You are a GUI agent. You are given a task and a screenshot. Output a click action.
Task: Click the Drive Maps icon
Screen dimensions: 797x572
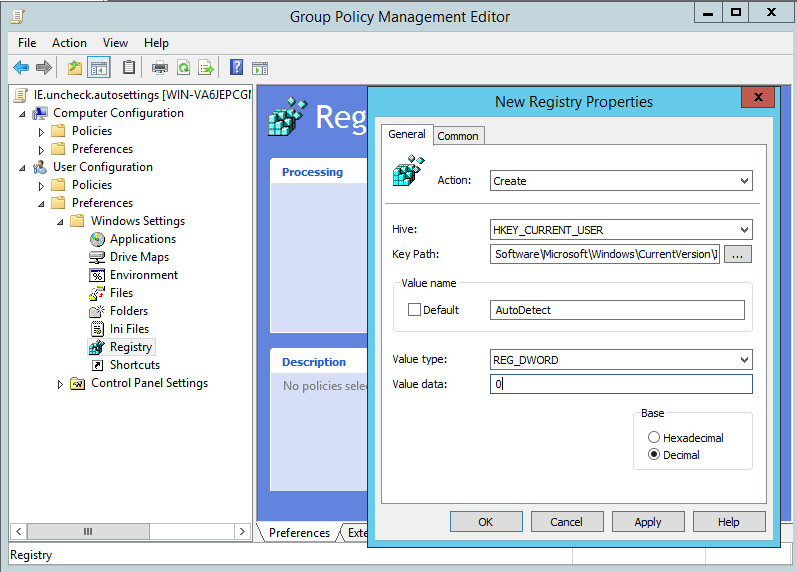(97, 257)
